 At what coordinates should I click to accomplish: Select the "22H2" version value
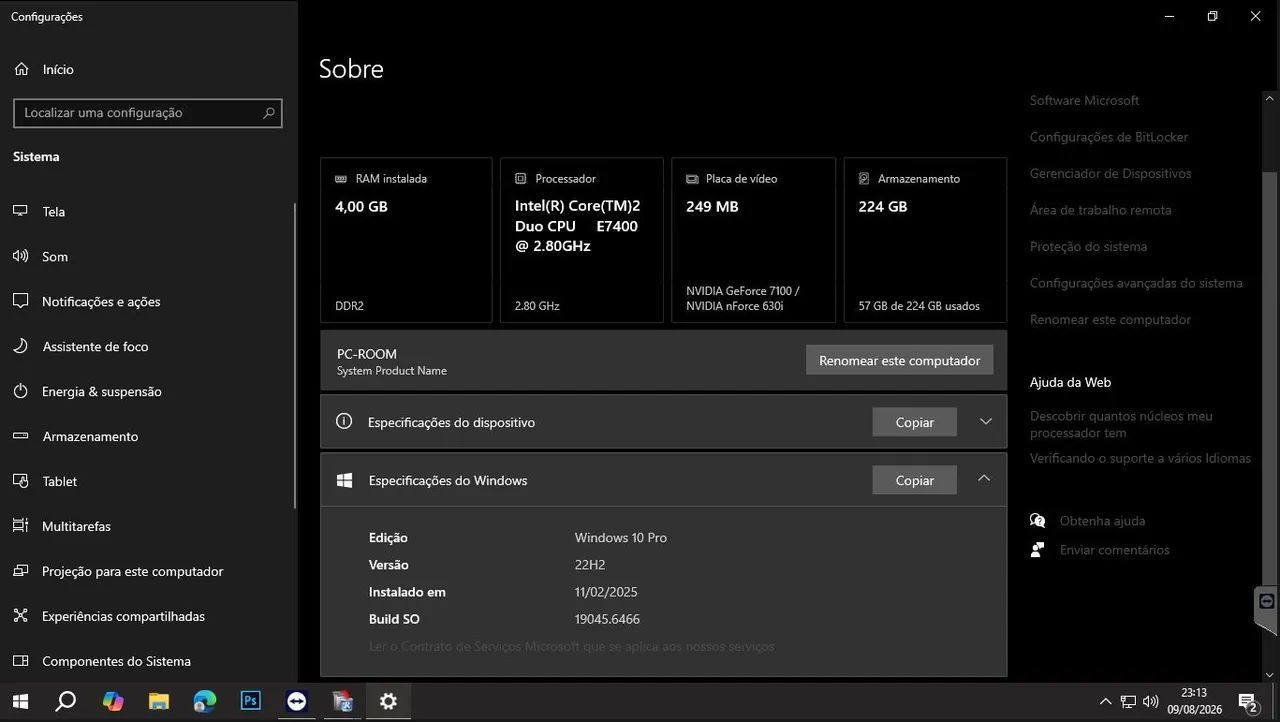click(x=590, y=565)
